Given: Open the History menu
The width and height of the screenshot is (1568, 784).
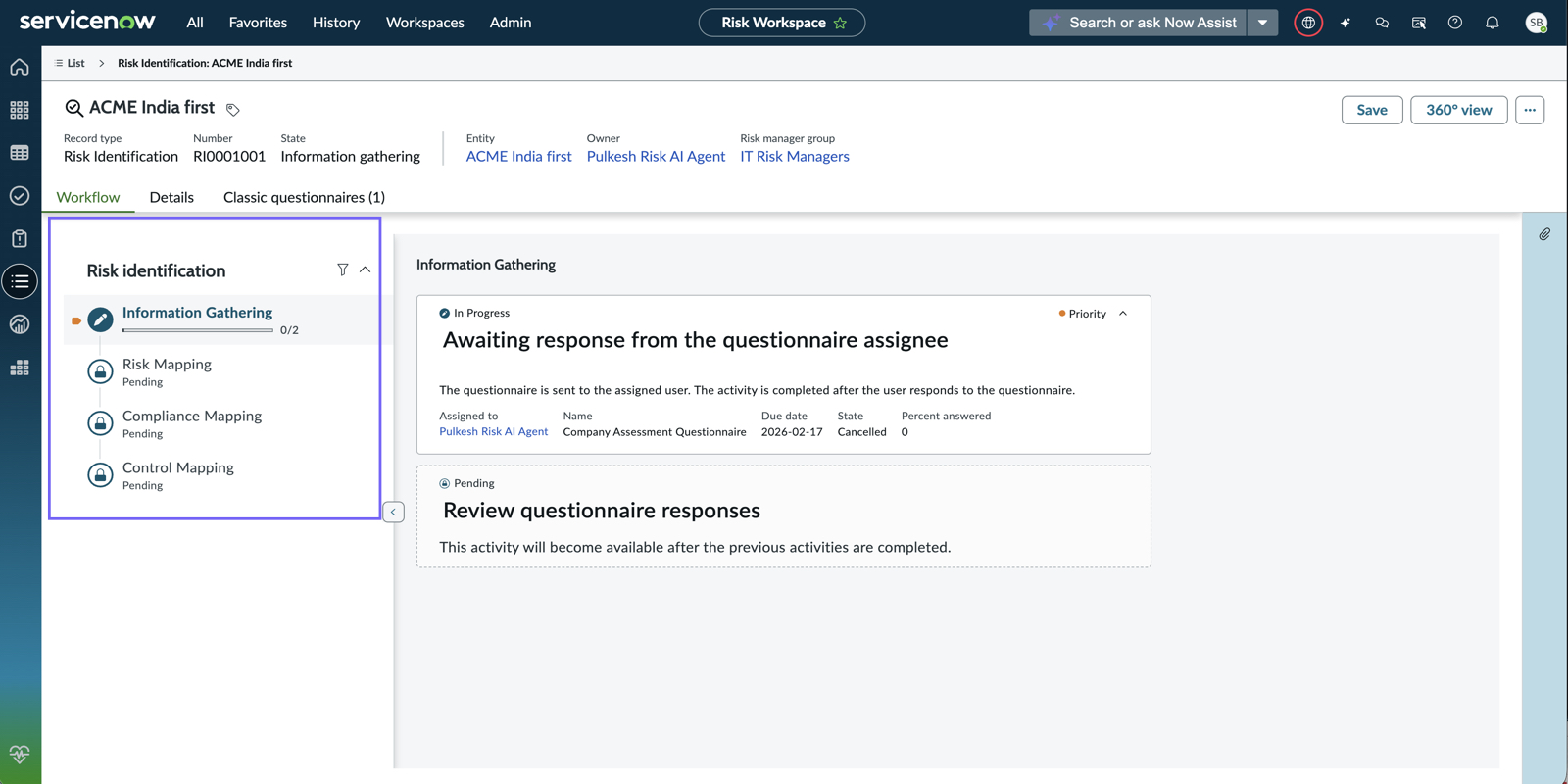Looking at the screenshot, I should (x=336, y=23).
